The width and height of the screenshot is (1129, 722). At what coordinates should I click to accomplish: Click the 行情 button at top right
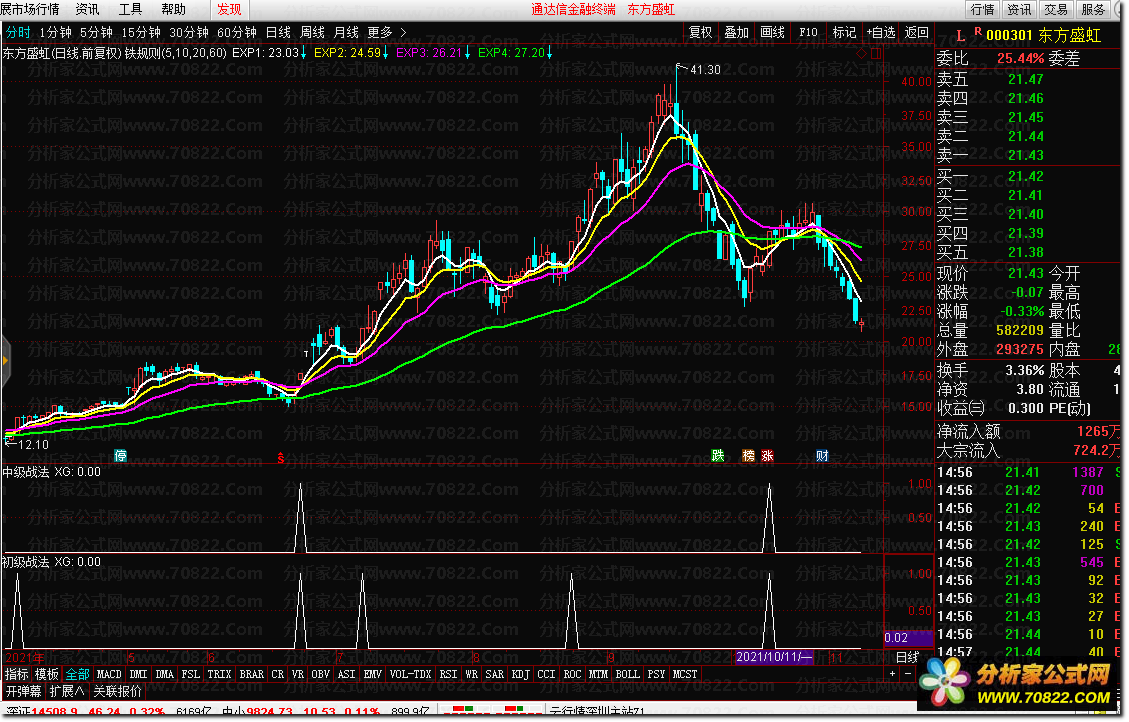tap(982, 9)
